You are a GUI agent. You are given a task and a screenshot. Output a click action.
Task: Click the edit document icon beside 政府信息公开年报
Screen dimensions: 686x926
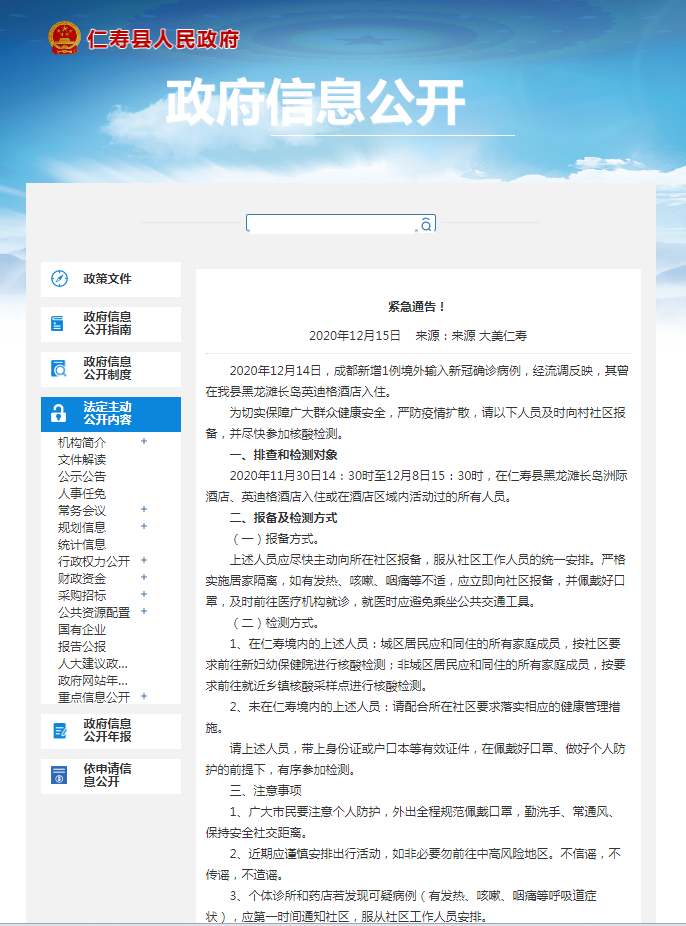[x=60, y=731]
